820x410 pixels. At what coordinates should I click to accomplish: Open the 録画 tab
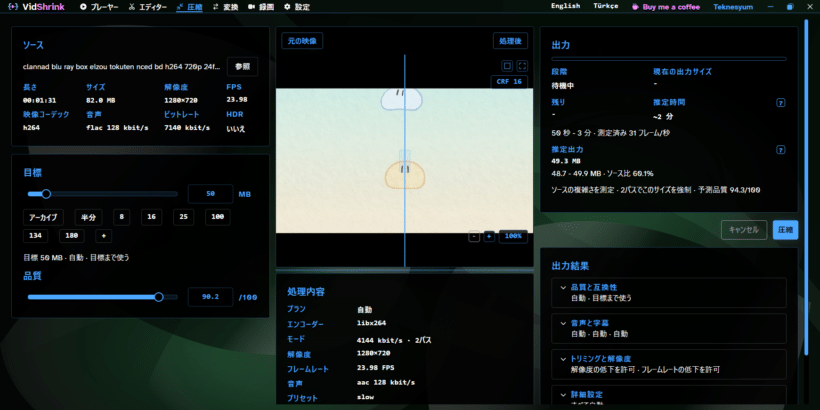260,7
